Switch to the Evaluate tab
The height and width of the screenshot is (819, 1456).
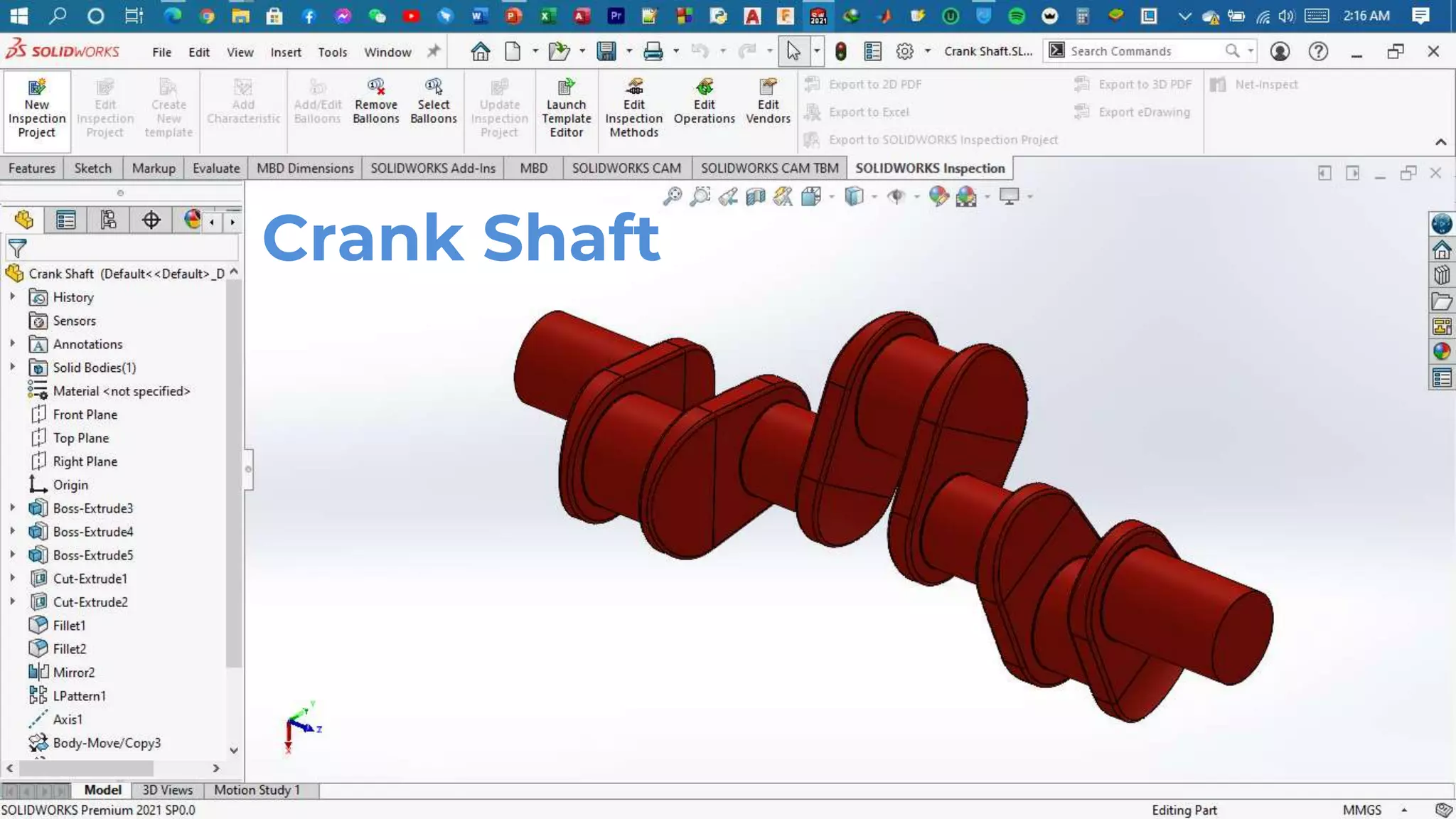tap(216, 168)
